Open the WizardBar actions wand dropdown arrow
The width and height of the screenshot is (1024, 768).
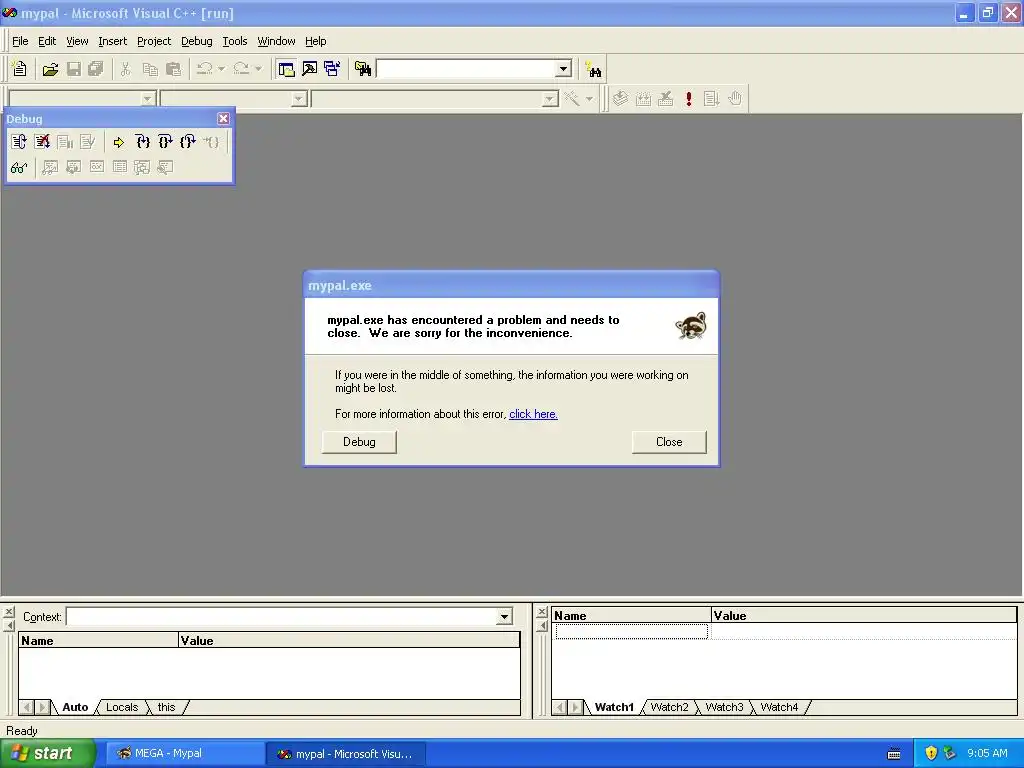[589, 99]
